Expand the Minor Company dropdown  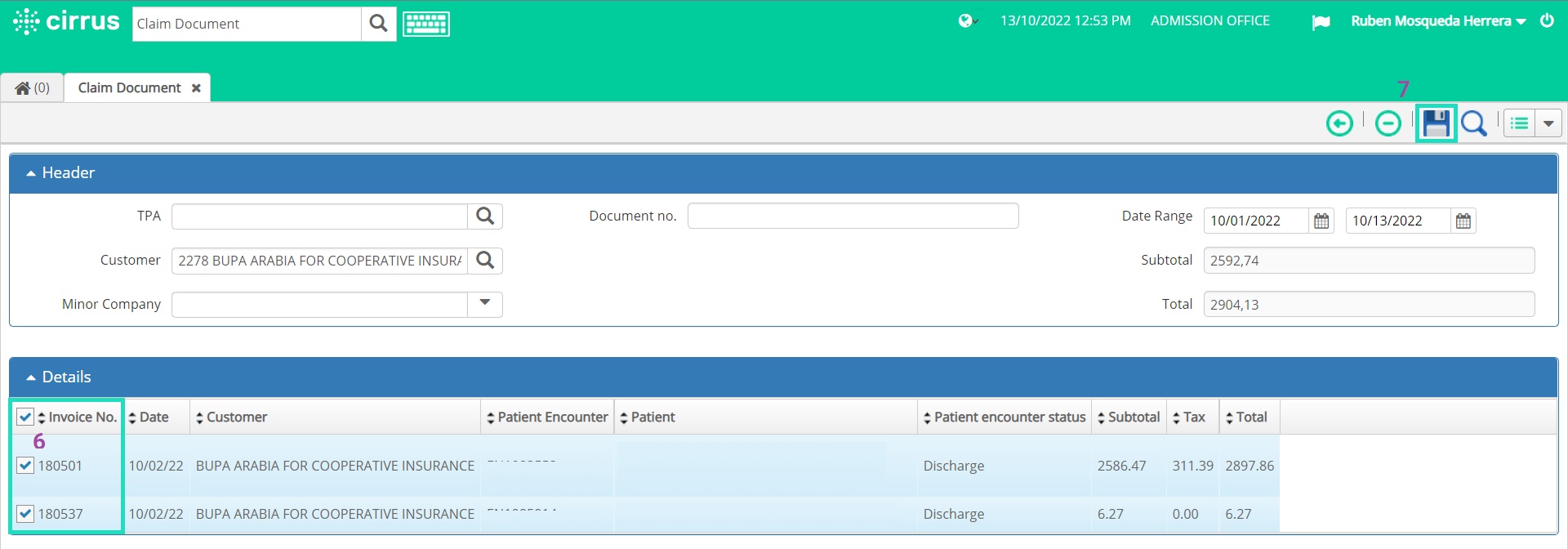pos(485,304)
